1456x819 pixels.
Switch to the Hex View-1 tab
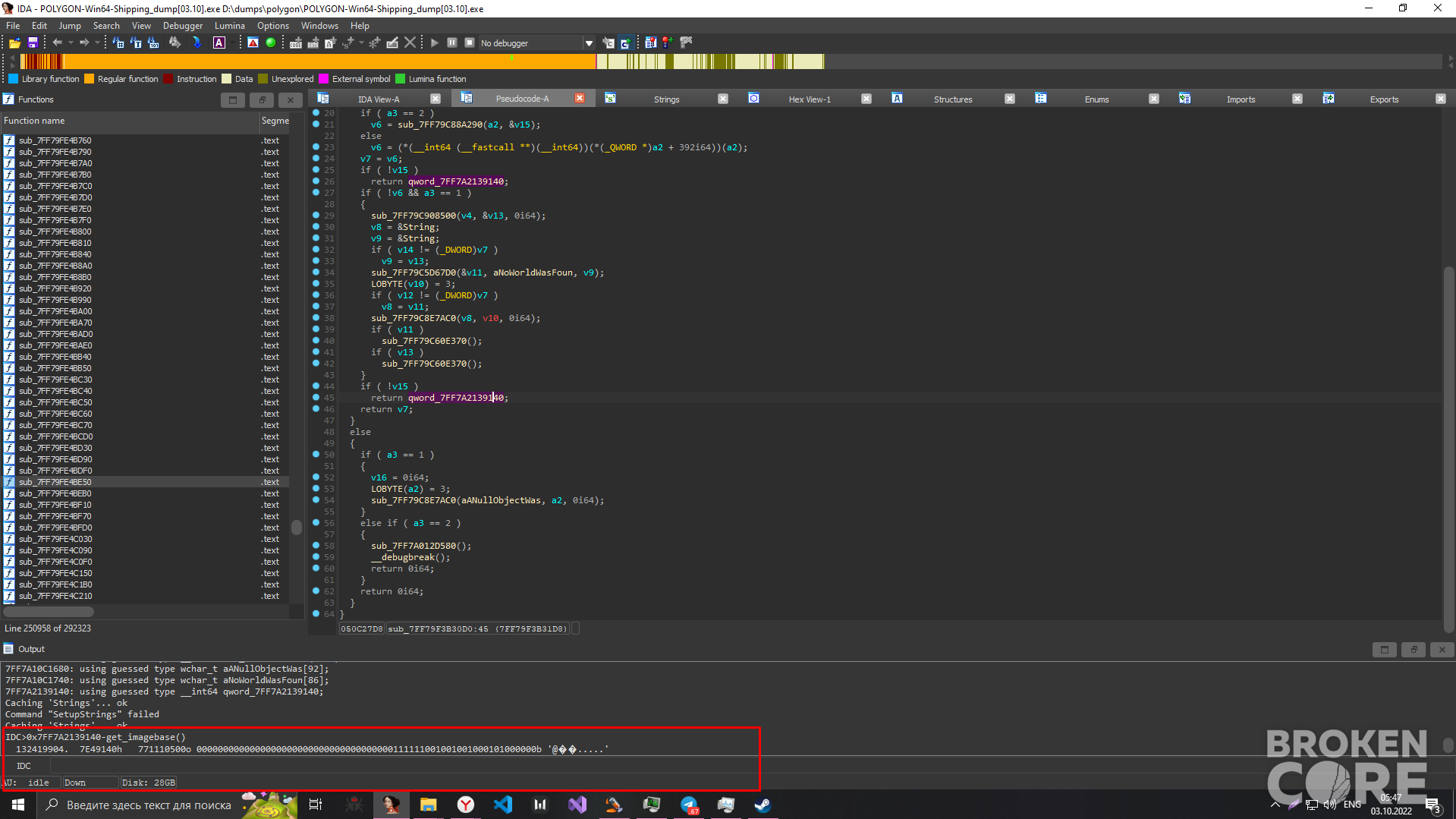(x=810, y=99)
